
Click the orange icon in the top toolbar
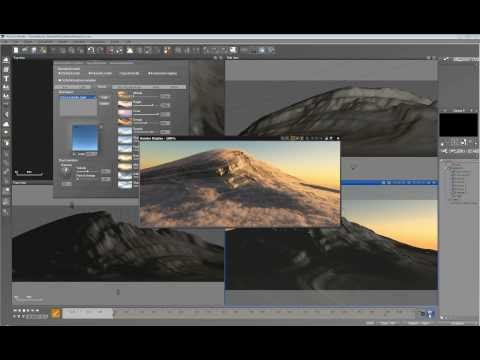[167, 50]
